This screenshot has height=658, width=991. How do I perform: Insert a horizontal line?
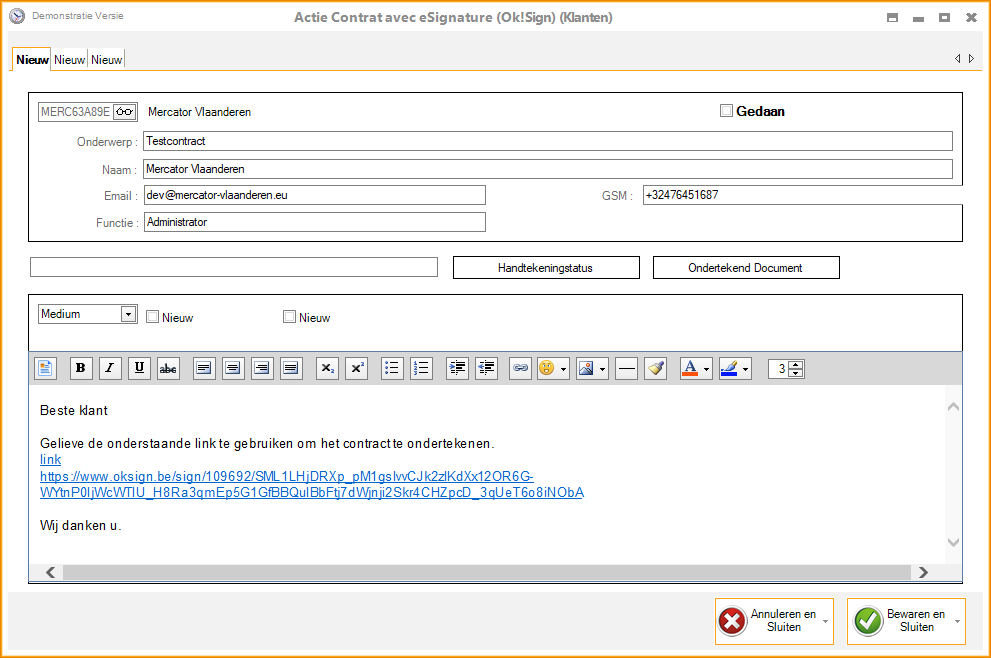pyautogui.click(x=627, y=368)
